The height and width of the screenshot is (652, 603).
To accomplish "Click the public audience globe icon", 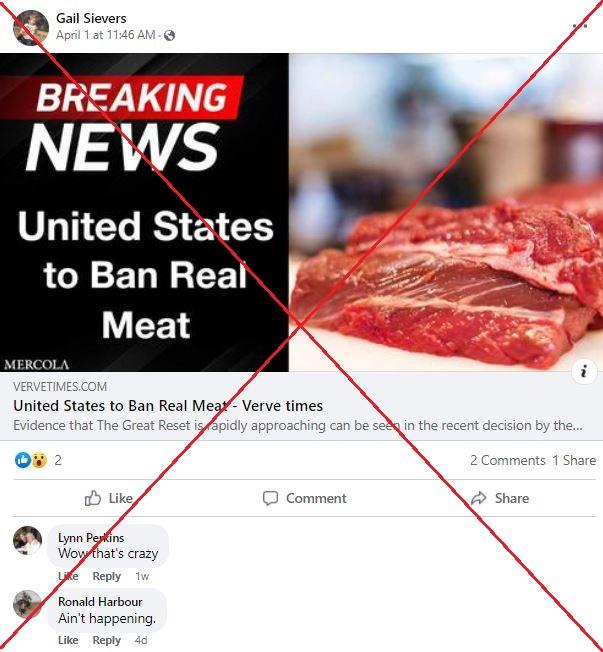I will click(x=169, y=35).
